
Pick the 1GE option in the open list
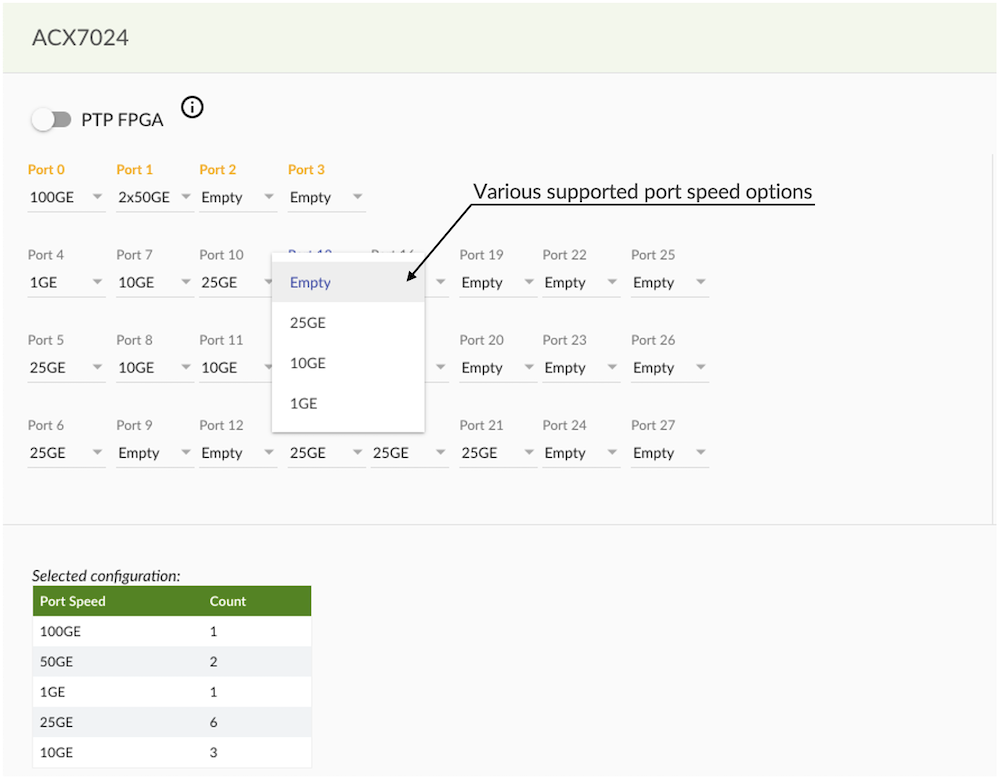(x=304, y=404)
